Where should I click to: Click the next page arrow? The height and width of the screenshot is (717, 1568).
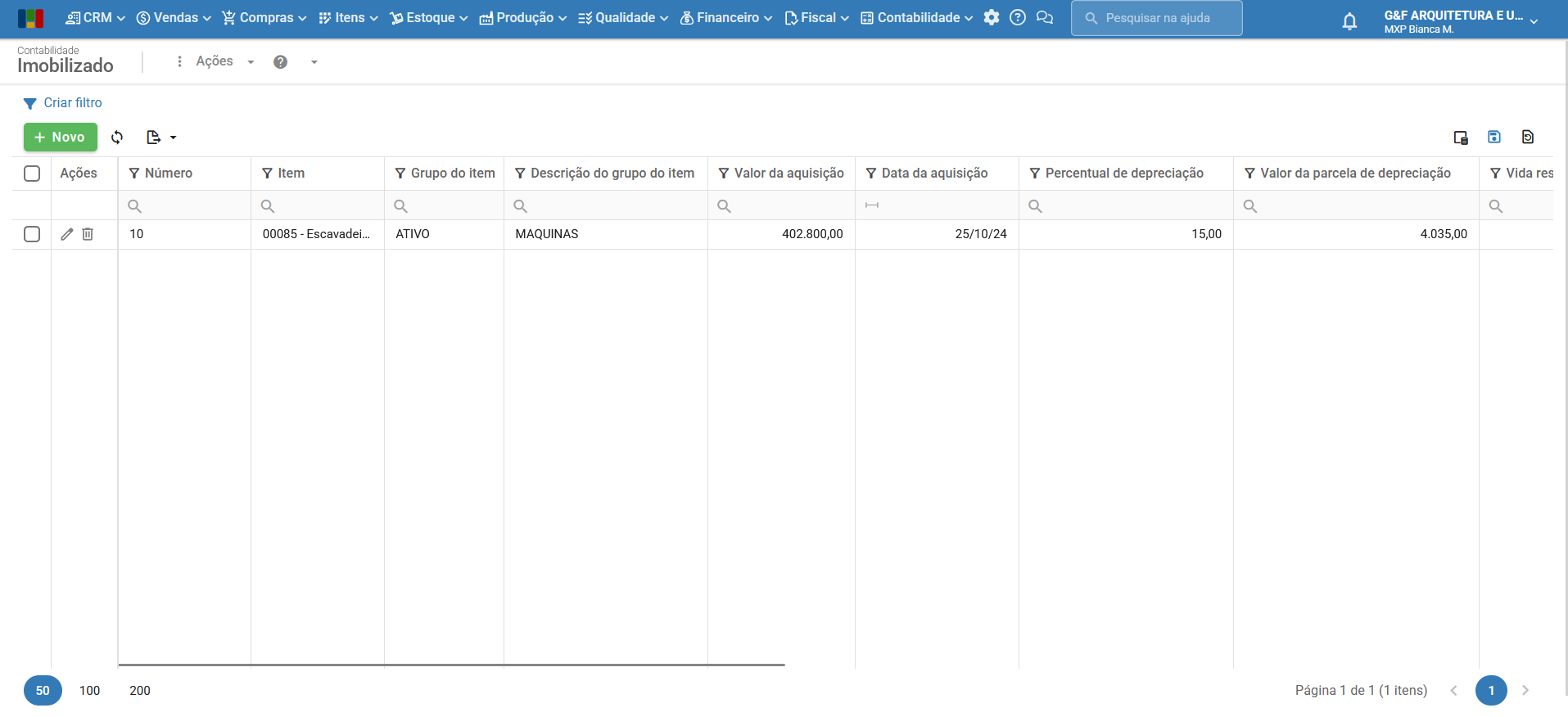[x=1525, y=690]
